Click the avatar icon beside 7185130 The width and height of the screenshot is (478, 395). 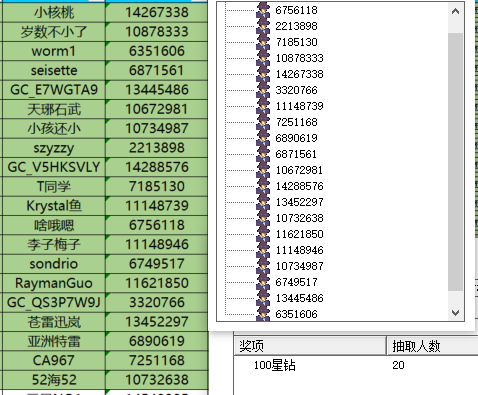point(263,42)
